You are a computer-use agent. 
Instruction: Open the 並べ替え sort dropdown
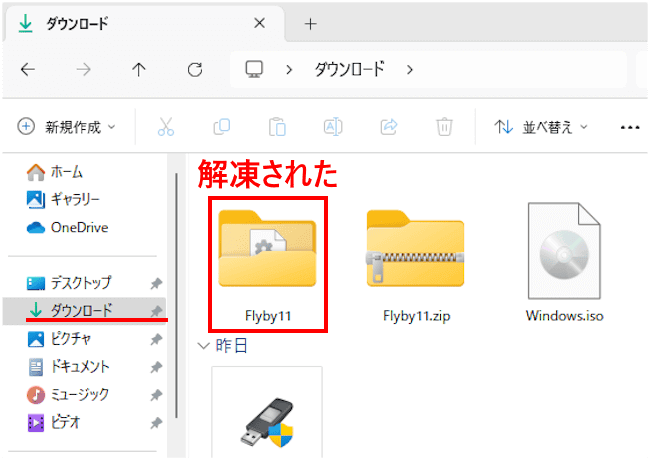tap(541, 127)
